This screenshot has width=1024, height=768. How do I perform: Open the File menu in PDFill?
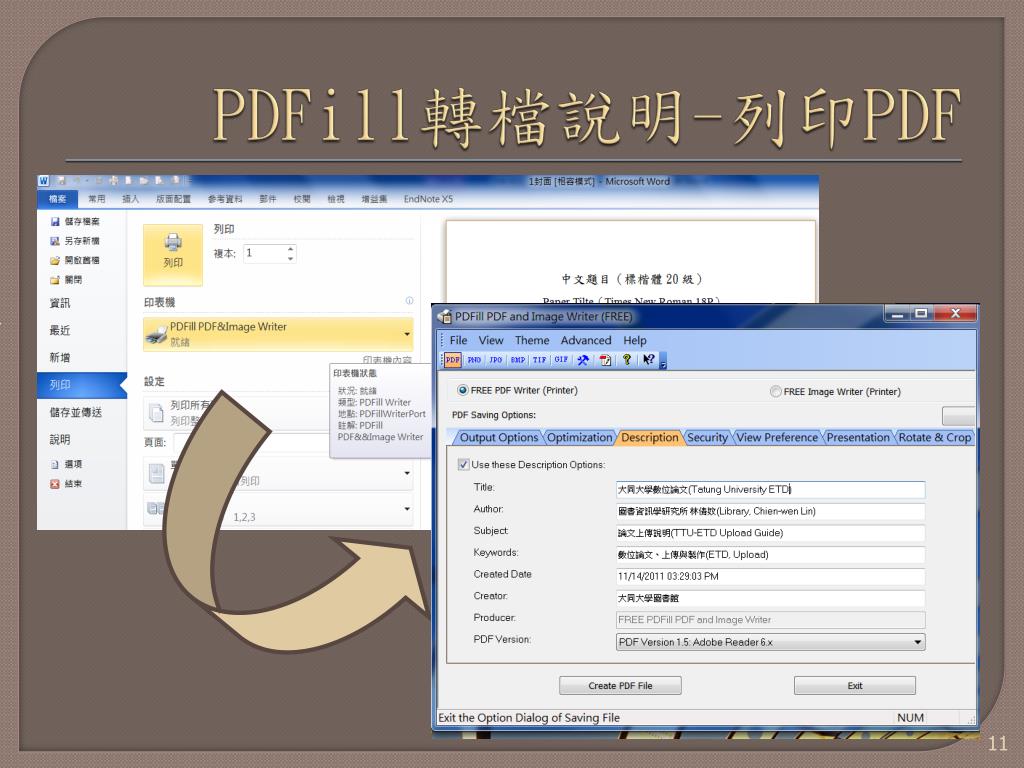458,340
